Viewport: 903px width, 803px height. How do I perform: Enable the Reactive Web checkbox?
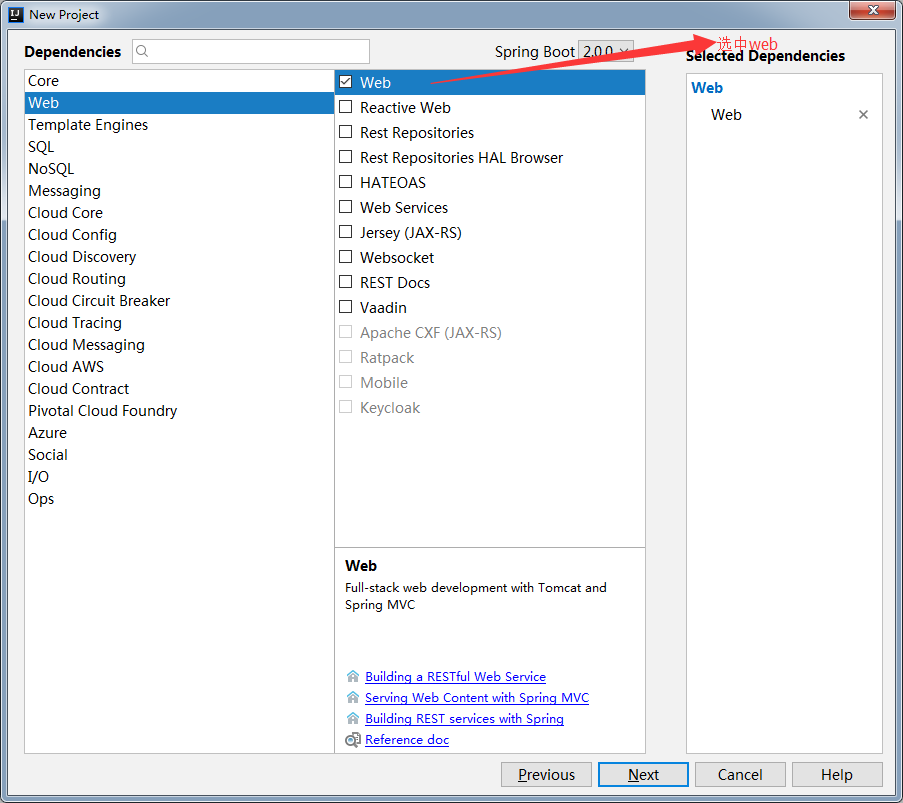click(346, 107)
